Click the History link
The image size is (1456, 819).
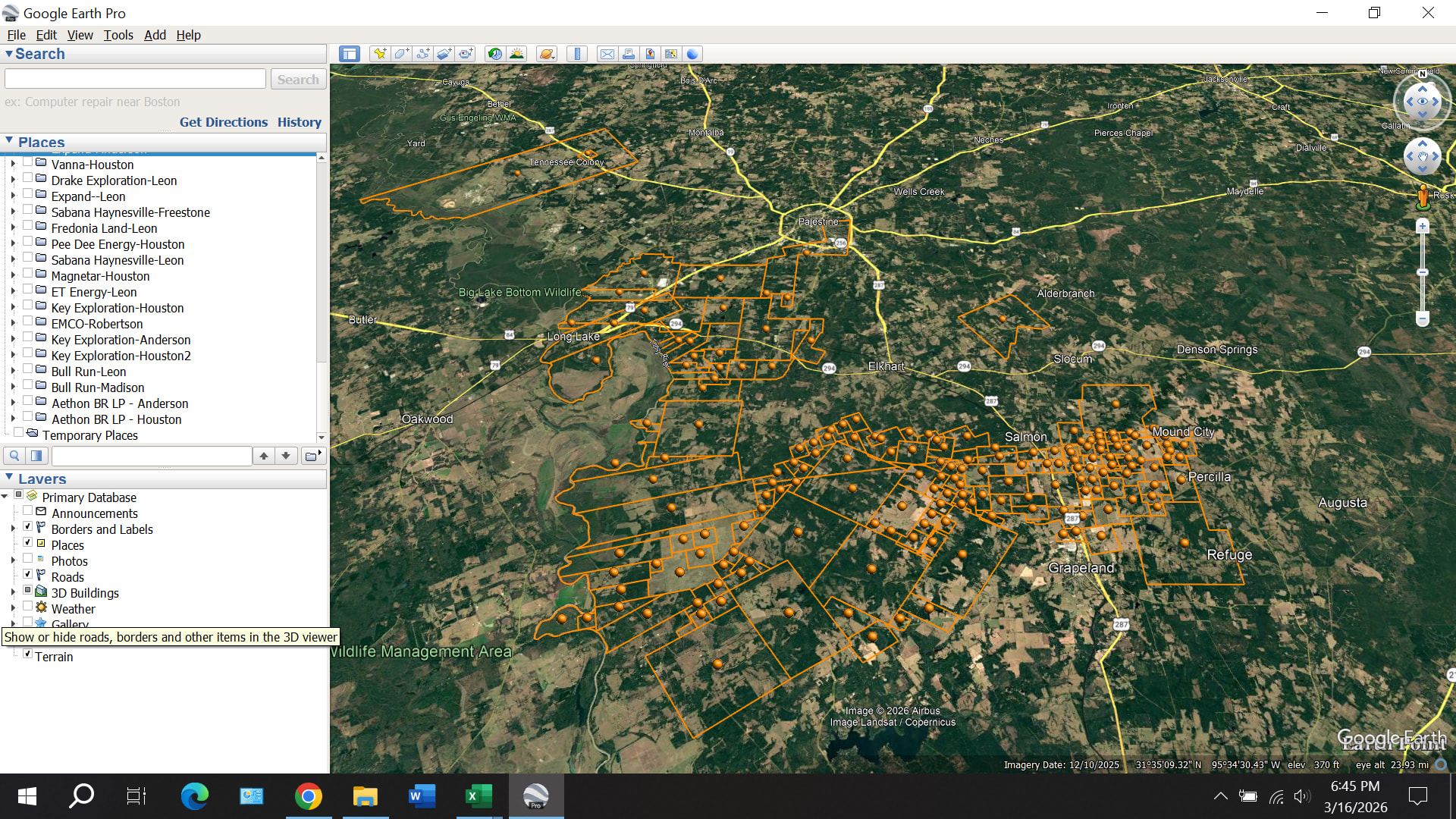[299, 122]
